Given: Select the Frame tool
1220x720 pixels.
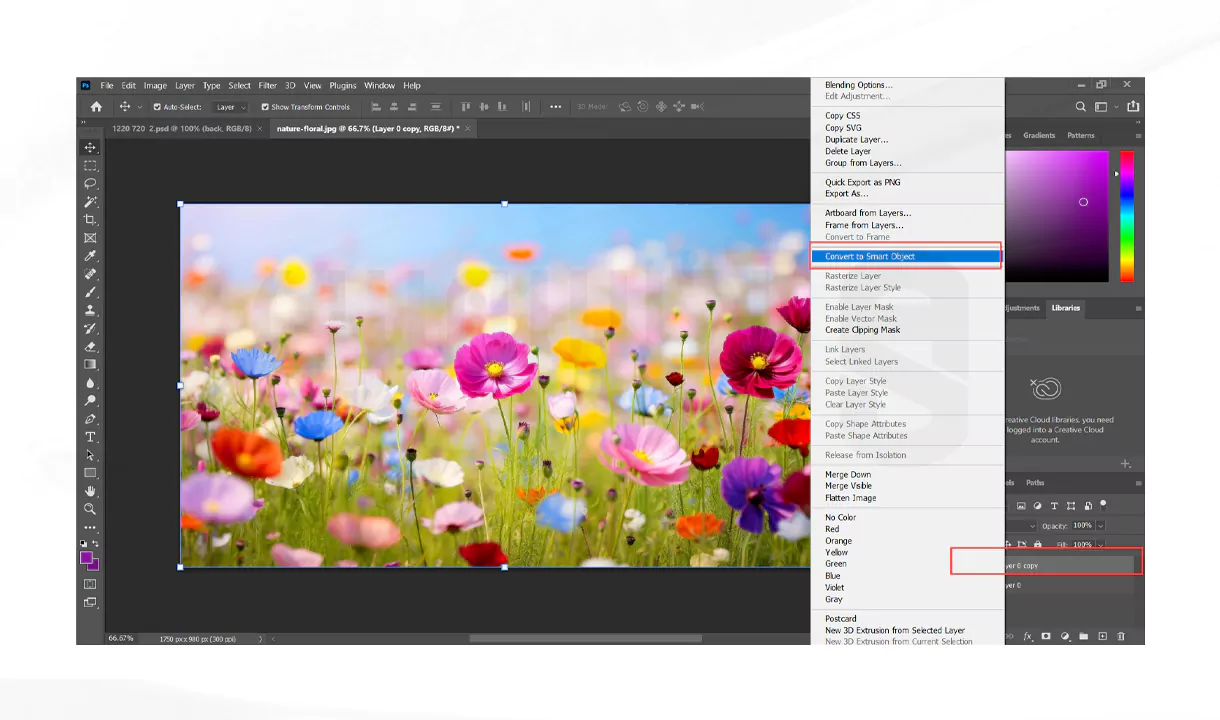Looking at the screenshot, I should click(90, 238).
